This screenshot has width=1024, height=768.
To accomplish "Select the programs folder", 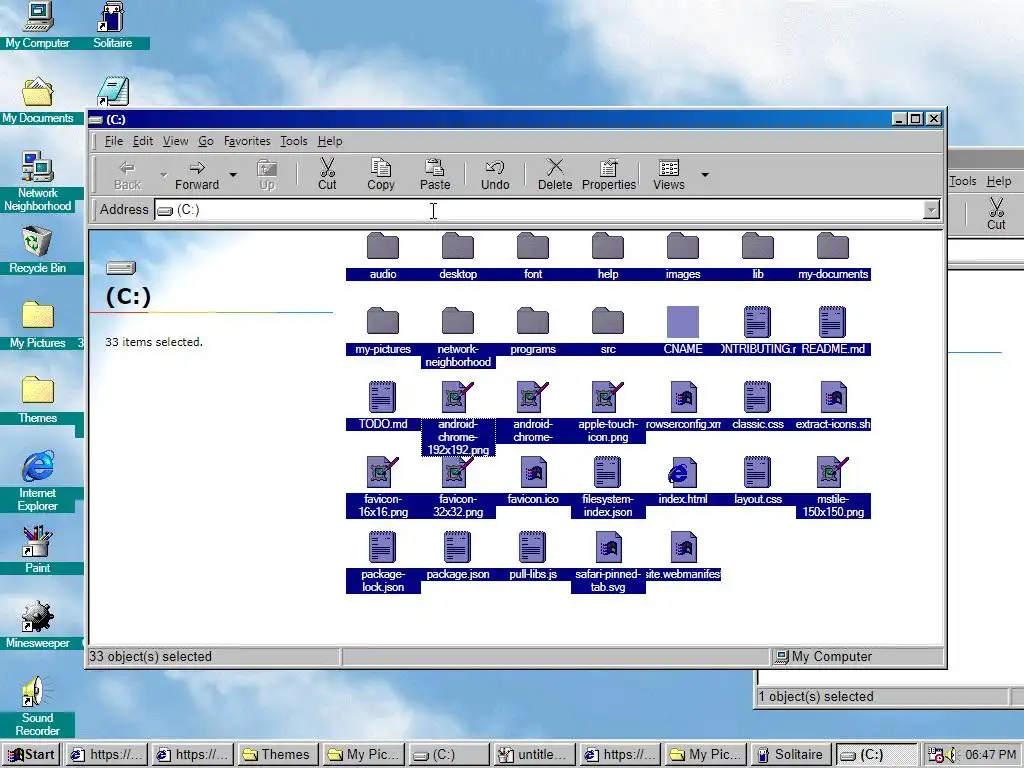I will click(533, 330).
